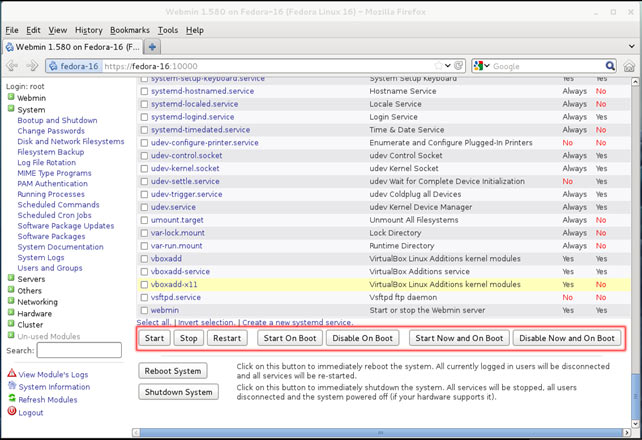Click the fedora-16 site identity badge
Image resolution: width=642 pixels, height=440 pixels.
pyautogui.click(x=74, y=66)
